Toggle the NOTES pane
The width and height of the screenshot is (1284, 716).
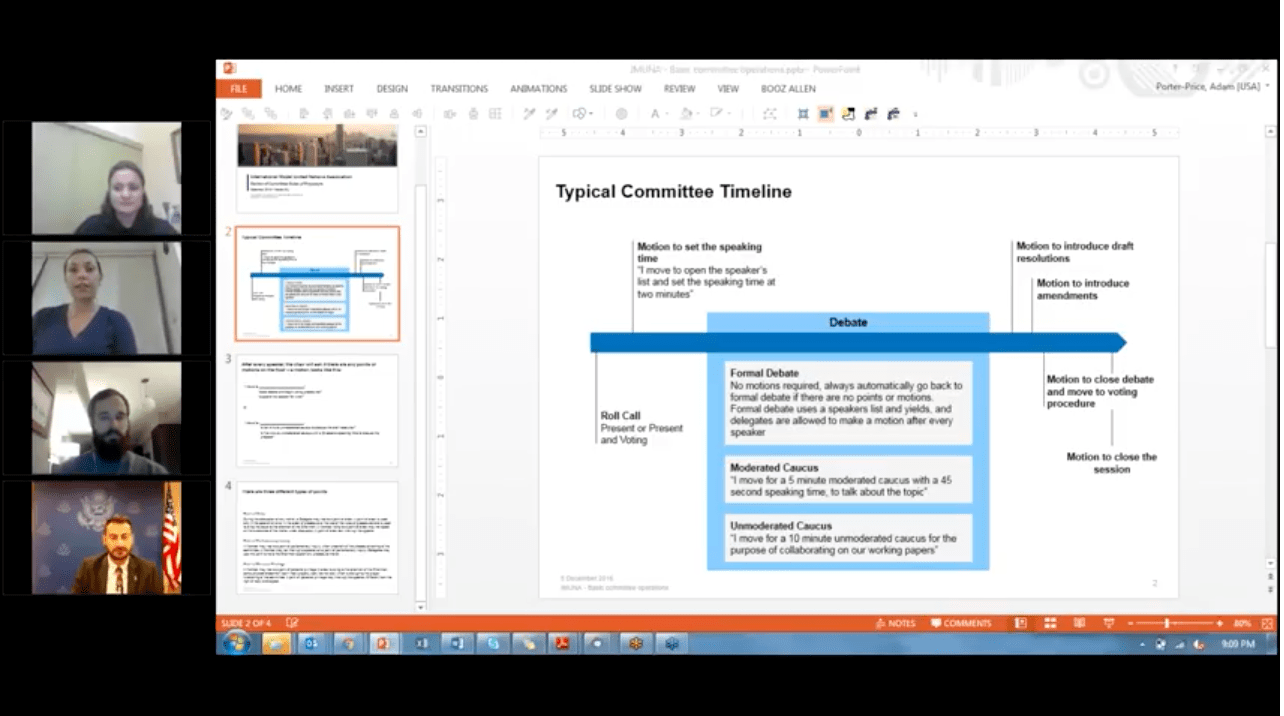895,623
